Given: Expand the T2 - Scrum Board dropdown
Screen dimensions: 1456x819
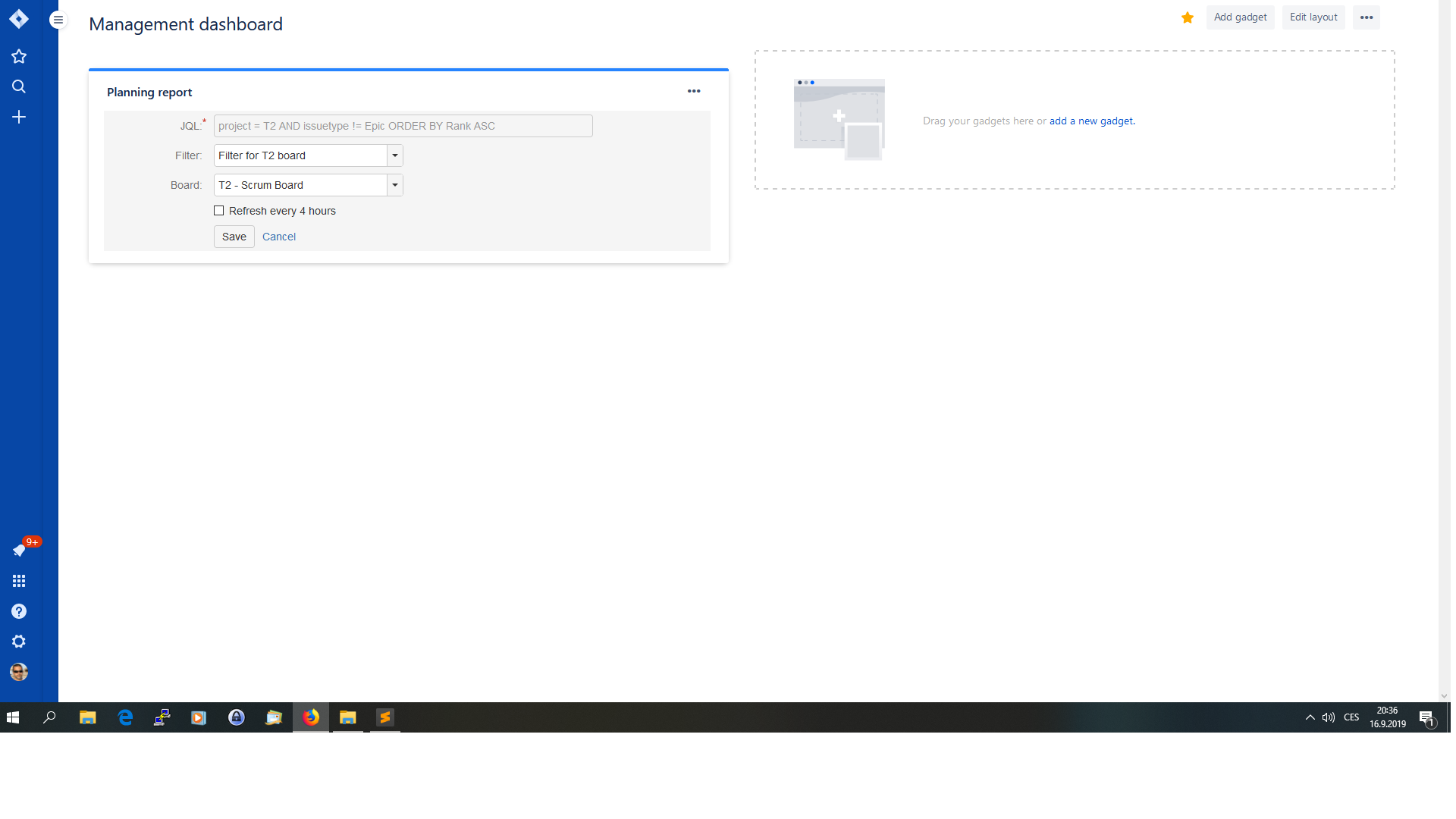Looking at the screenshot, I should pos(394,185).
